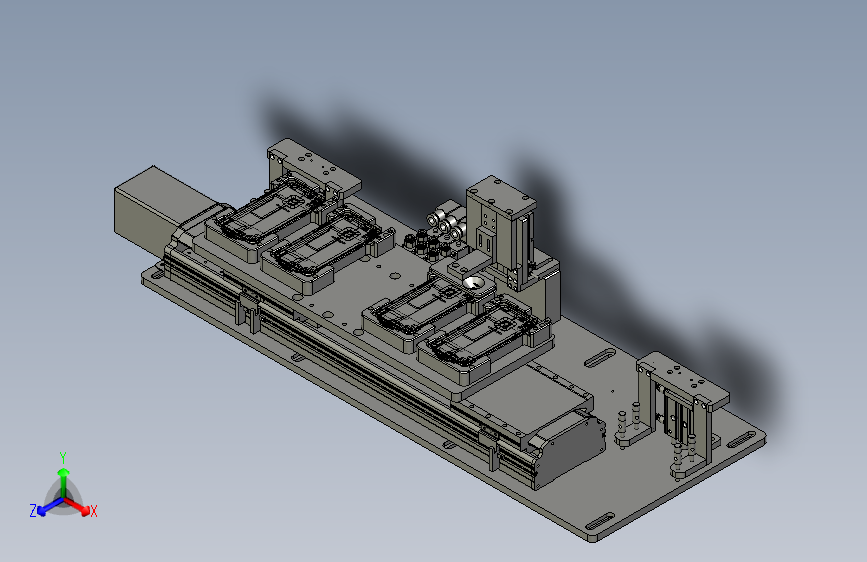The height and width of the screenshot is (562, 867).
Task: Select the white circular hole on the small block
Action: pyautogui.click(x=472, y=283)
